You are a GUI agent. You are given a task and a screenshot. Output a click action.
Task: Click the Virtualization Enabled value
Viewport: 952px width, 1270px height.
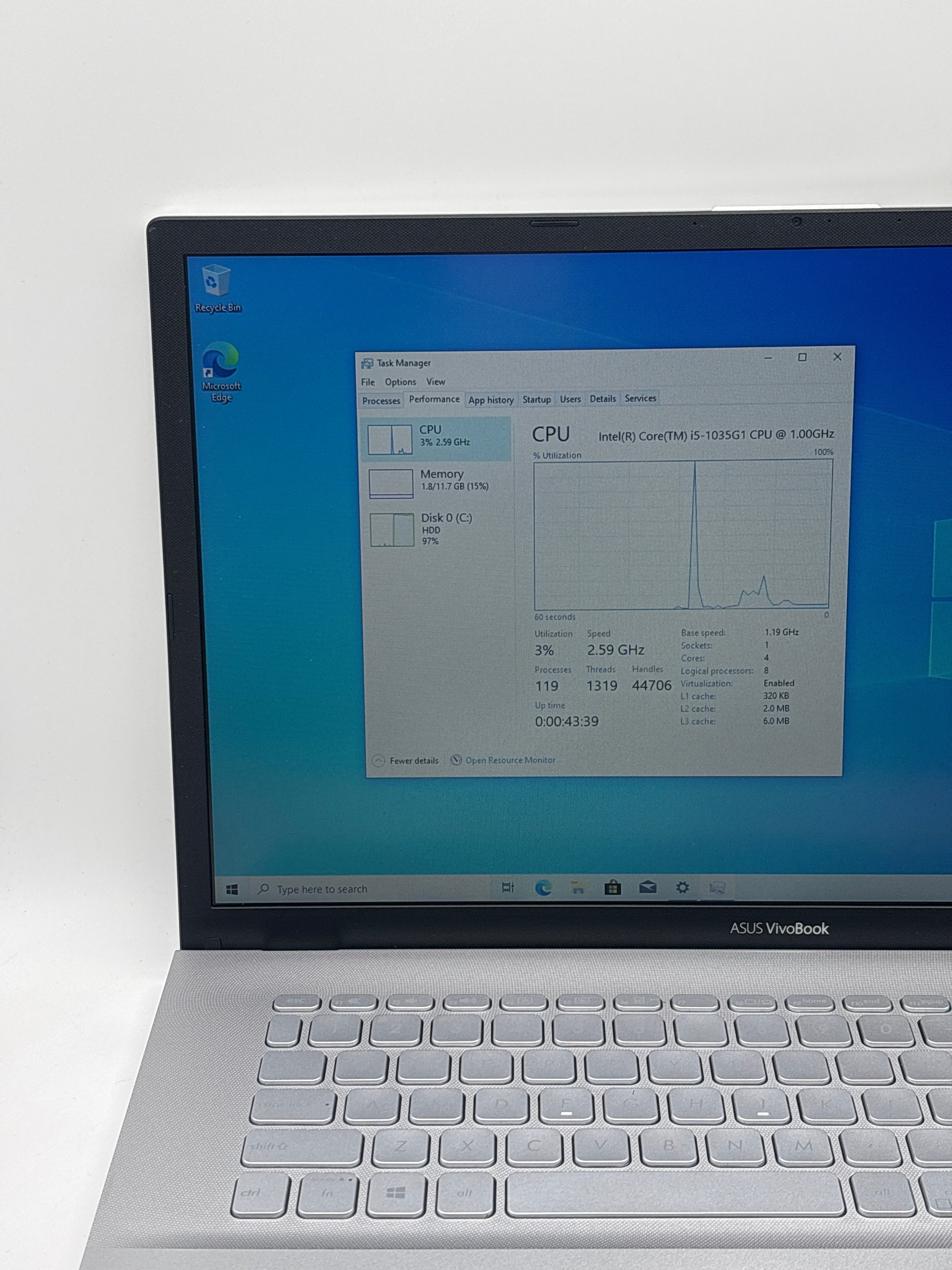coord(779,683)
